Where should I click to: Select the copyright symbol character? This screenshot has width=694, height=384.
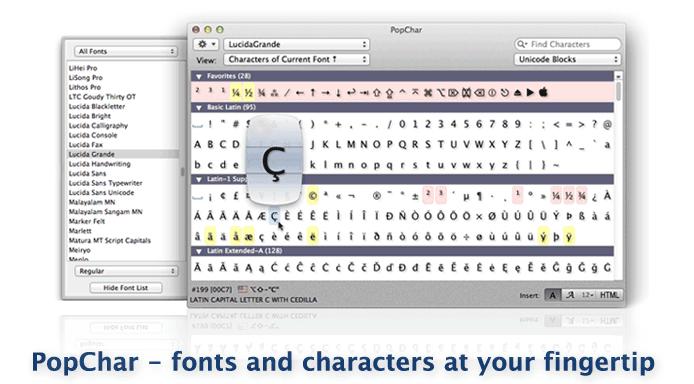click(x=313, y=196)
